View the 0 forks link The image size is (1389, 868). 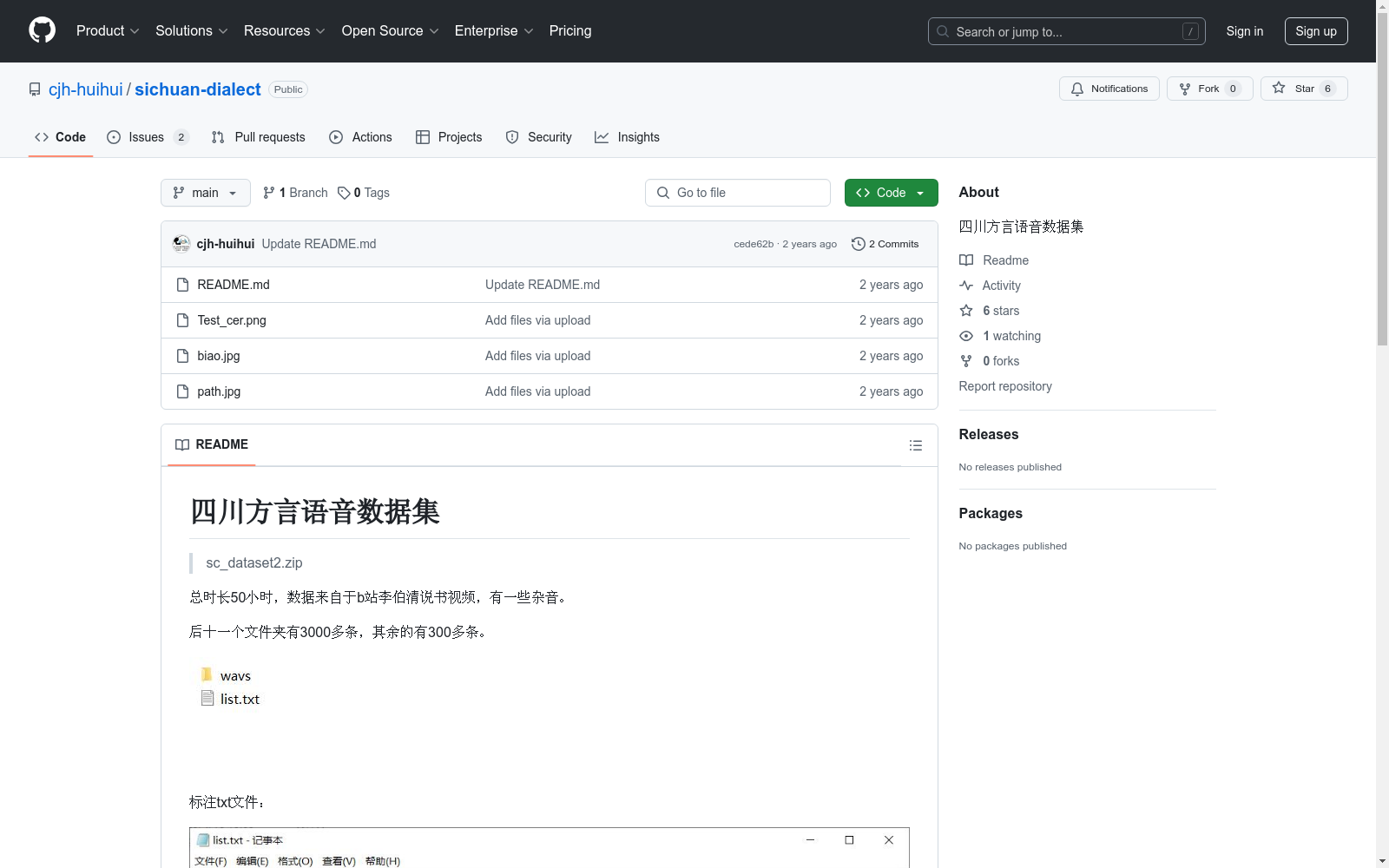990,361
